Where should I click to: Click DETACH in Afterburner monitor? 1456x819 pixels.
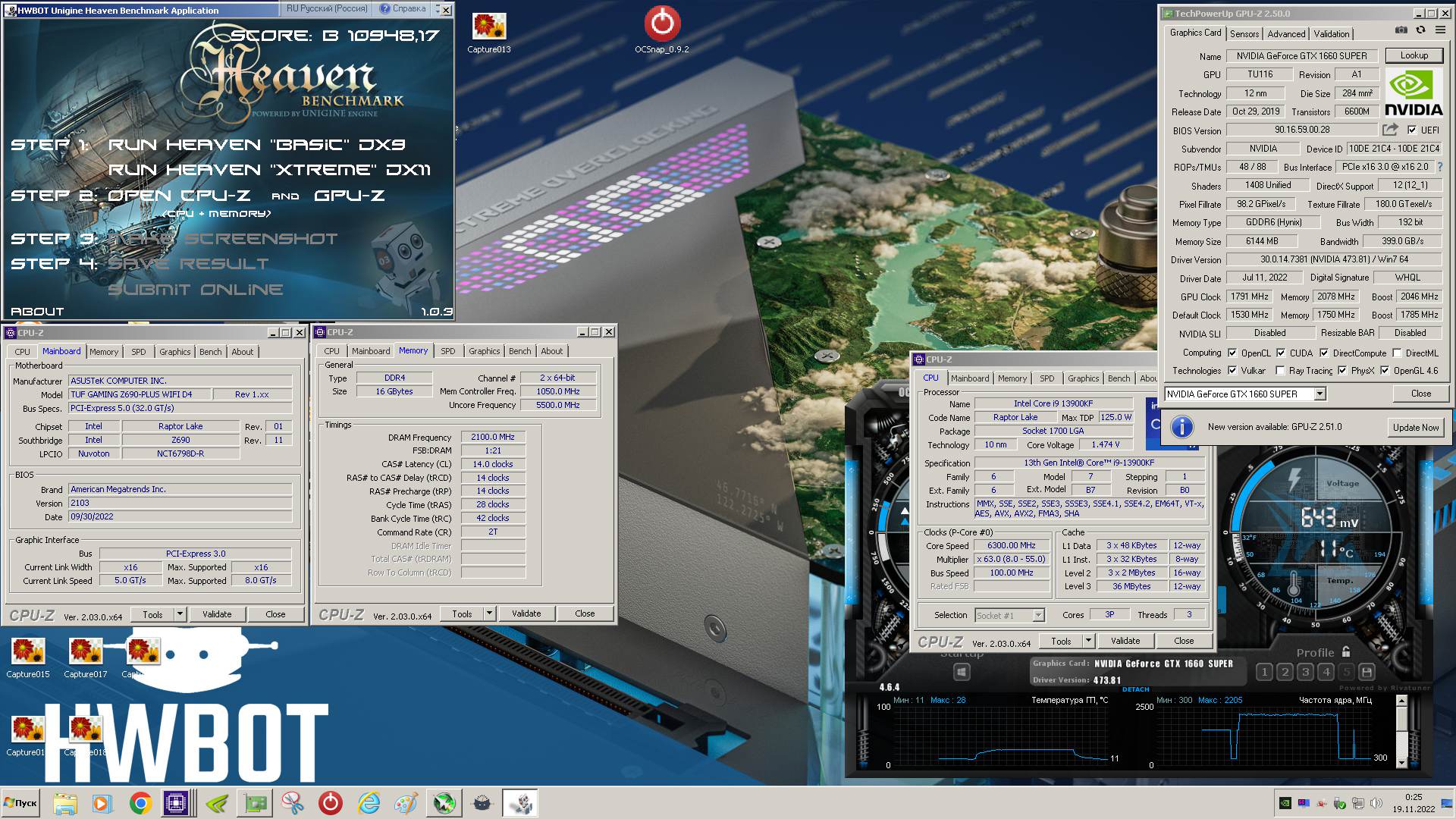coord(1135,689)
